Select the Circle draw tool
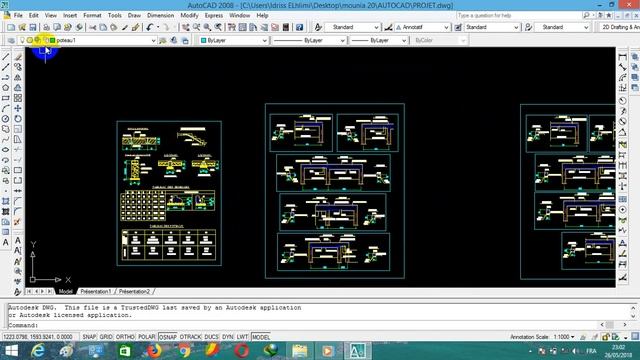Screen dimensions: 640x360 click(6, 119)
